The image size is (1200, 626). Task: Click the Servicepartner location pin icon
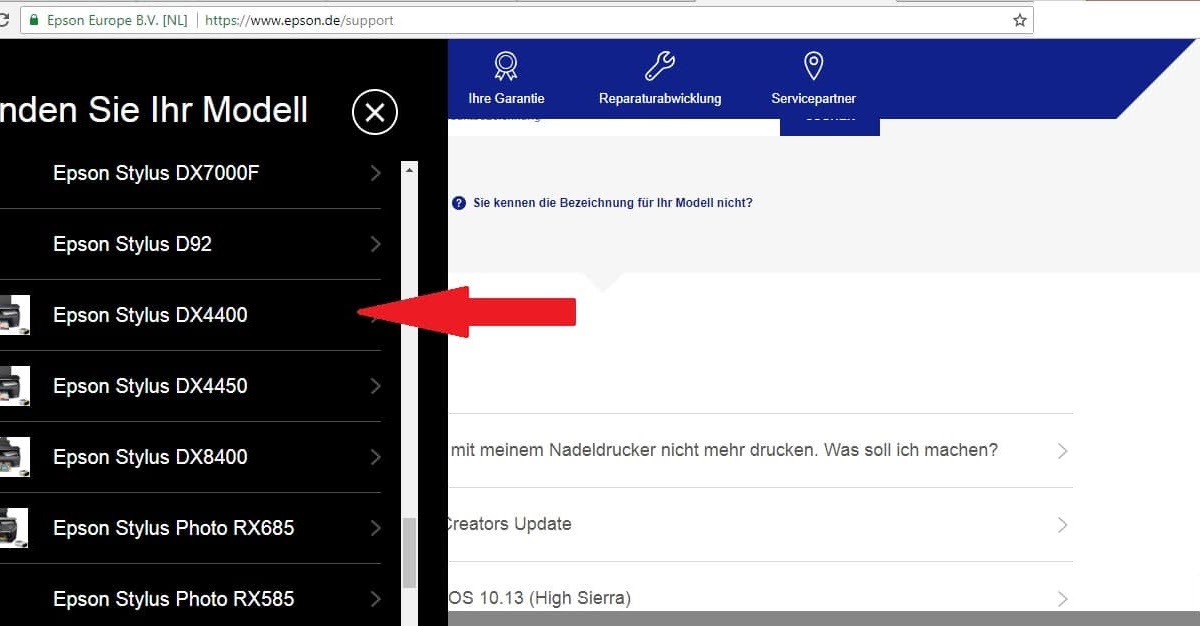pos(813,66)
